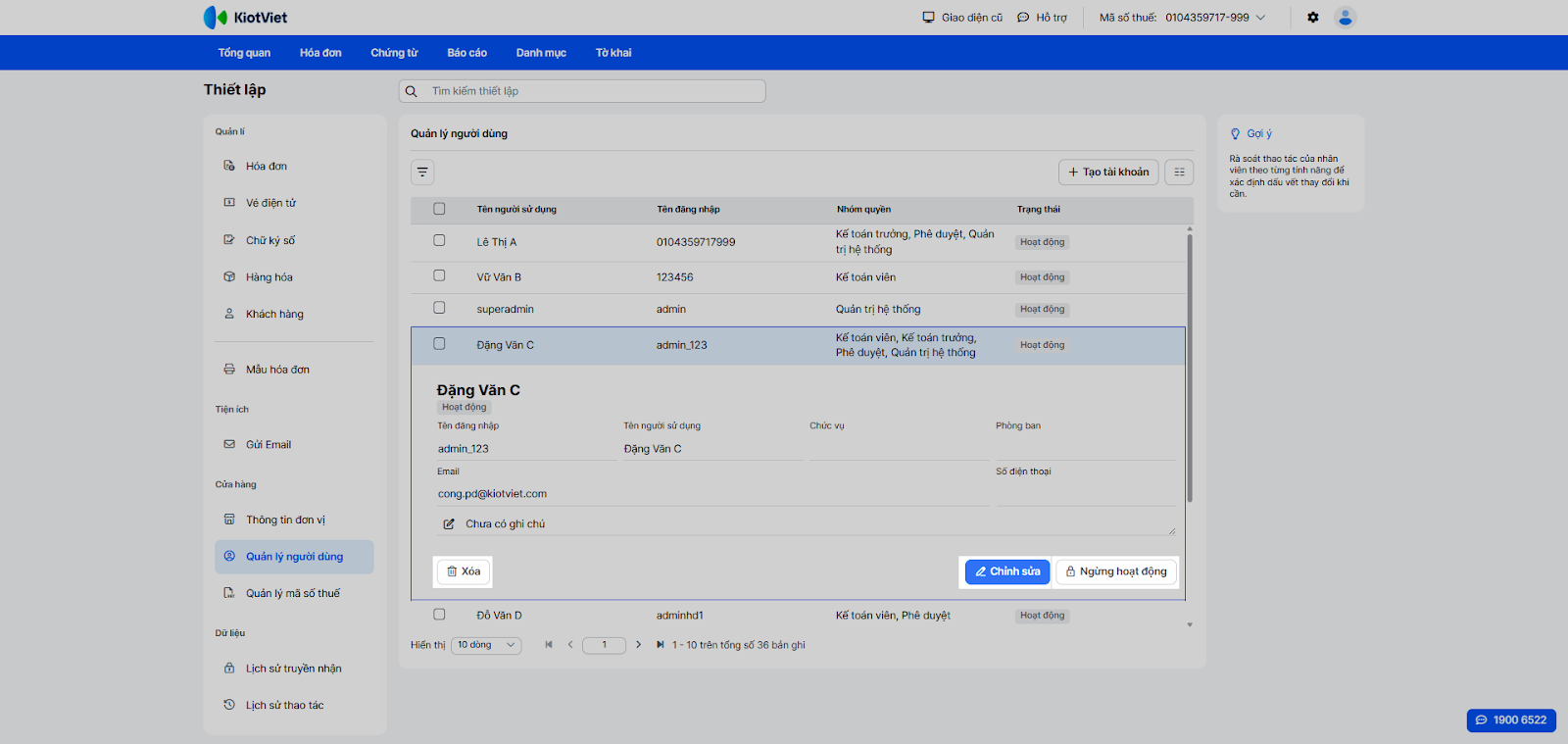Image resolution: width=1568 pixels, height=744 pixels.
Task: Expand the rows-per-page '10 dòng' dropdown
Action: point(486,645)
